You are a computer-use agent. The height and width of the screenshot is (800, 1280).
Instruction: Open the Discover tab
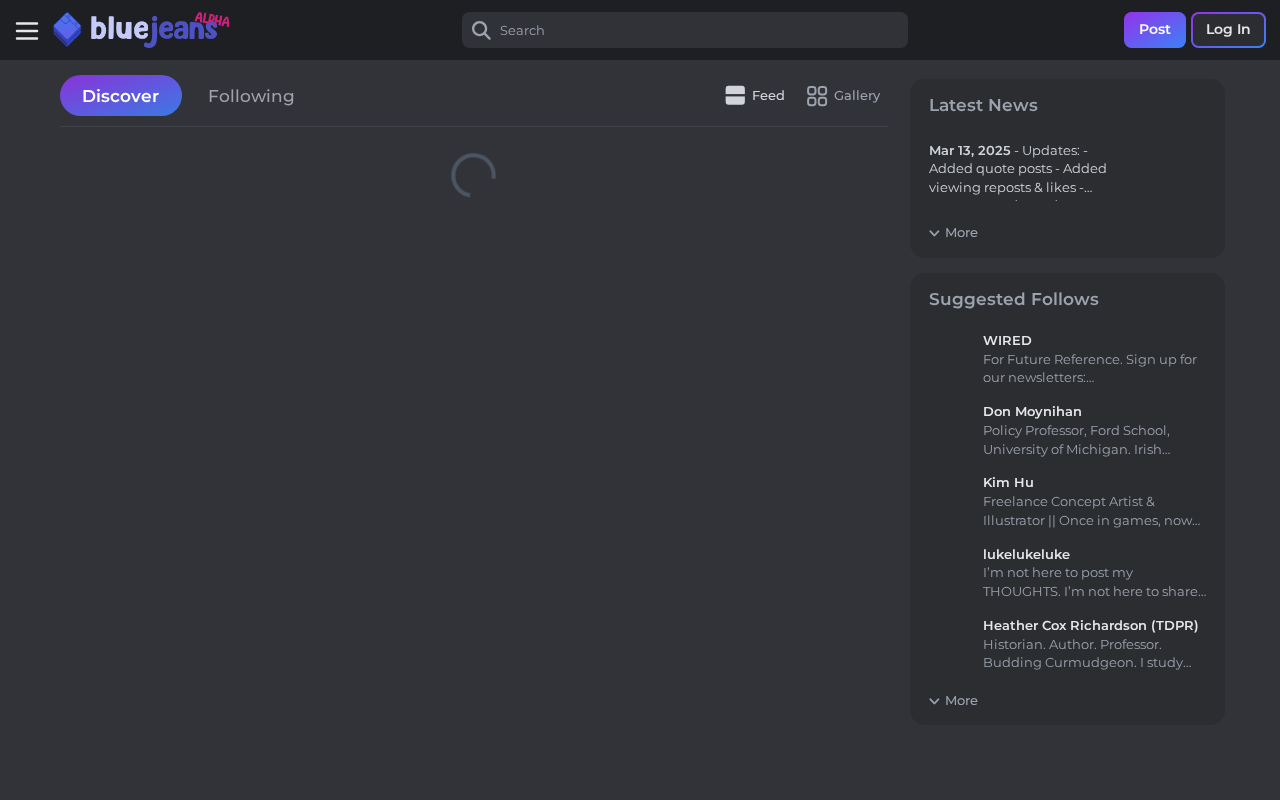[x=121, y=96]
